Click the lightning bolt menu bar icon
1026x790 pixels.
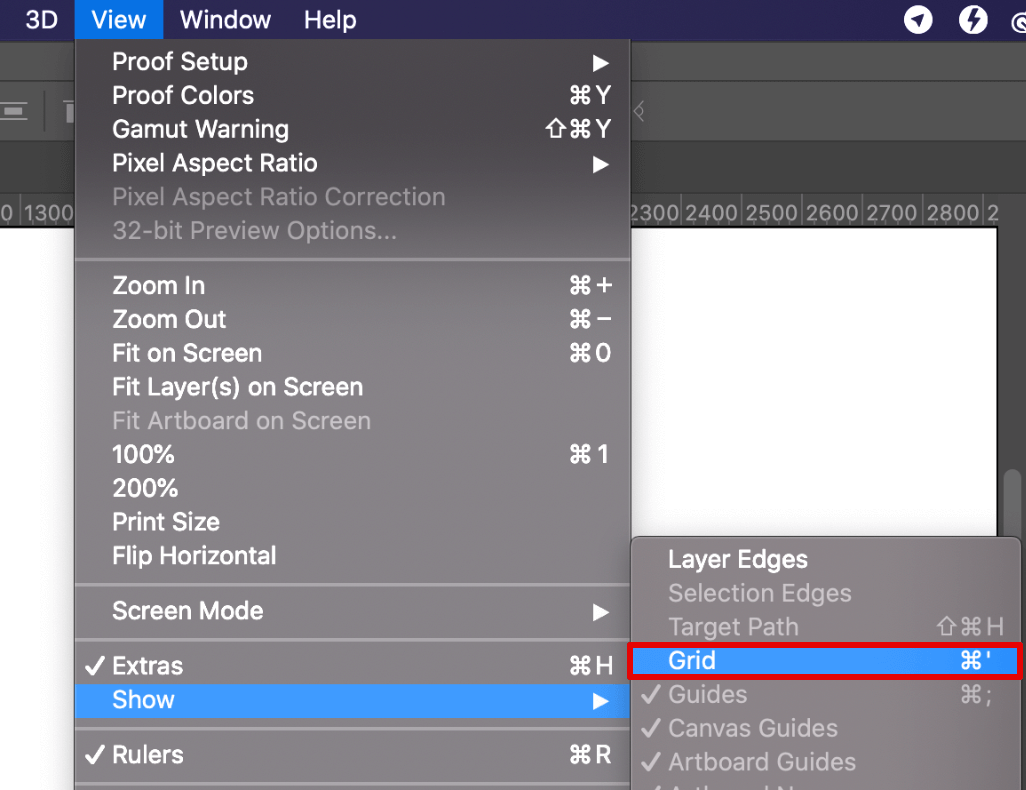(973, 20)
